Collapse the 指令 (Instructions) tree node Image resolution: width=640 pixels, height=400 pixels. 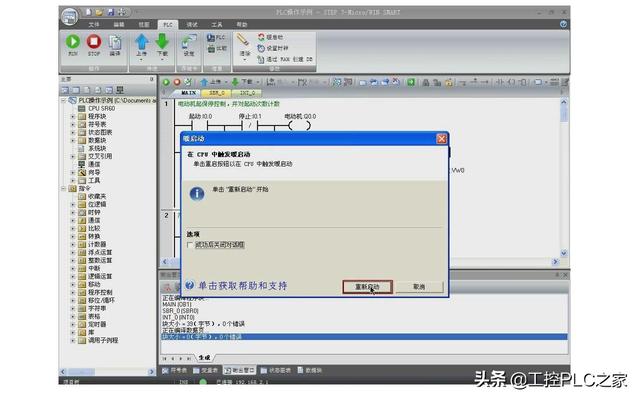[64, 188]
